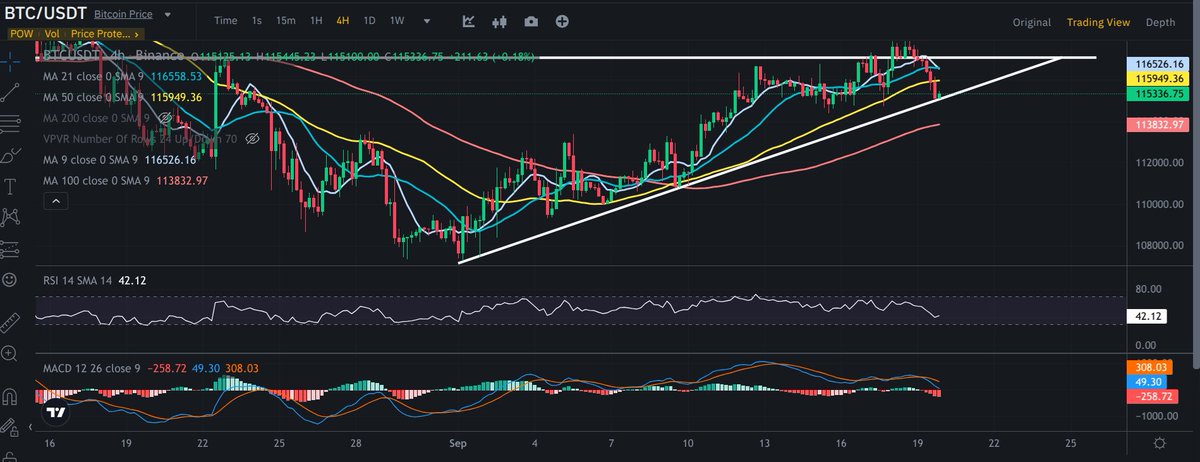
Task: Click the 116526.16 price axis label
Action: 1156,62
